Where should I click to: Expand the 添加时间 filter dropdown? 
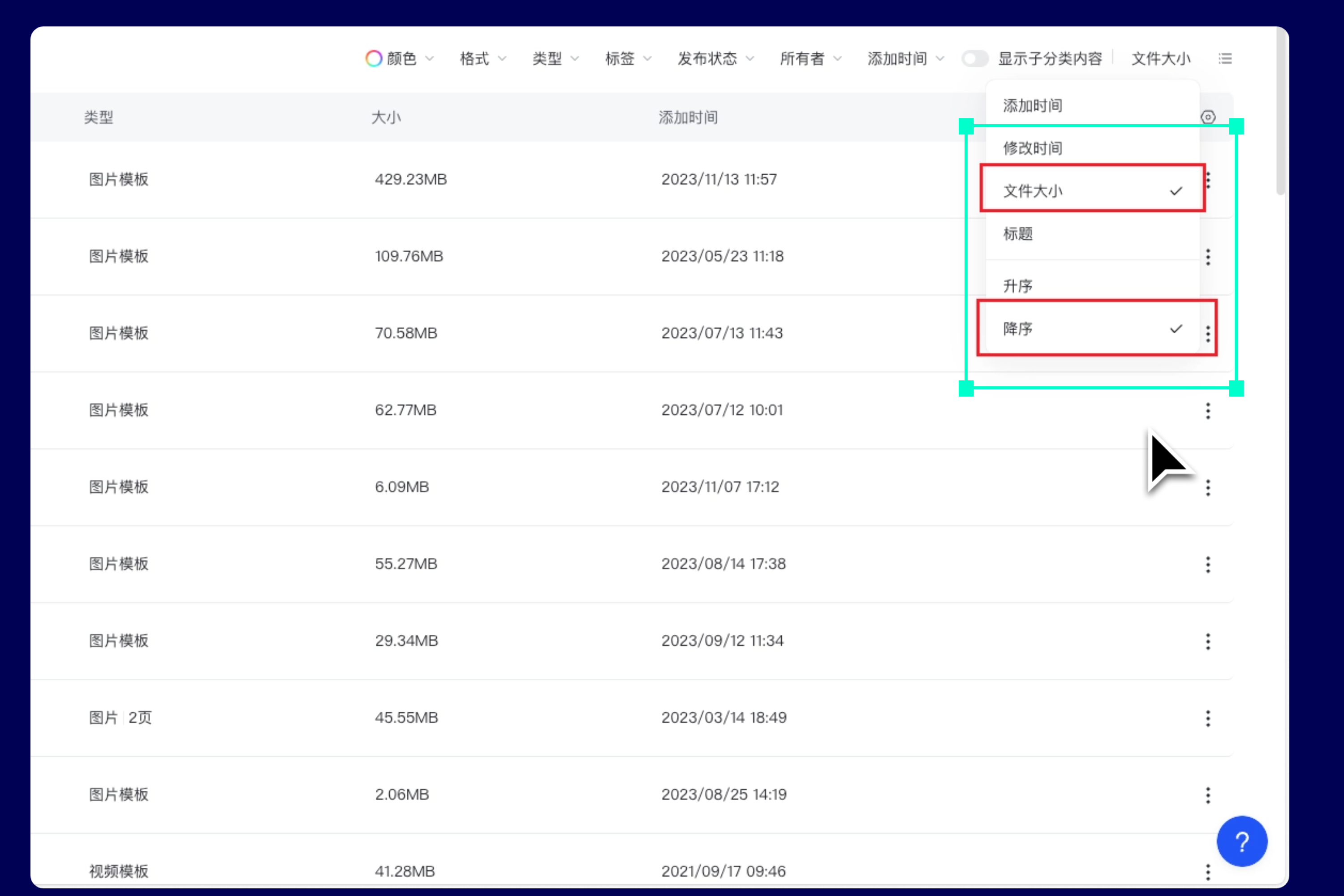[906, 58]
